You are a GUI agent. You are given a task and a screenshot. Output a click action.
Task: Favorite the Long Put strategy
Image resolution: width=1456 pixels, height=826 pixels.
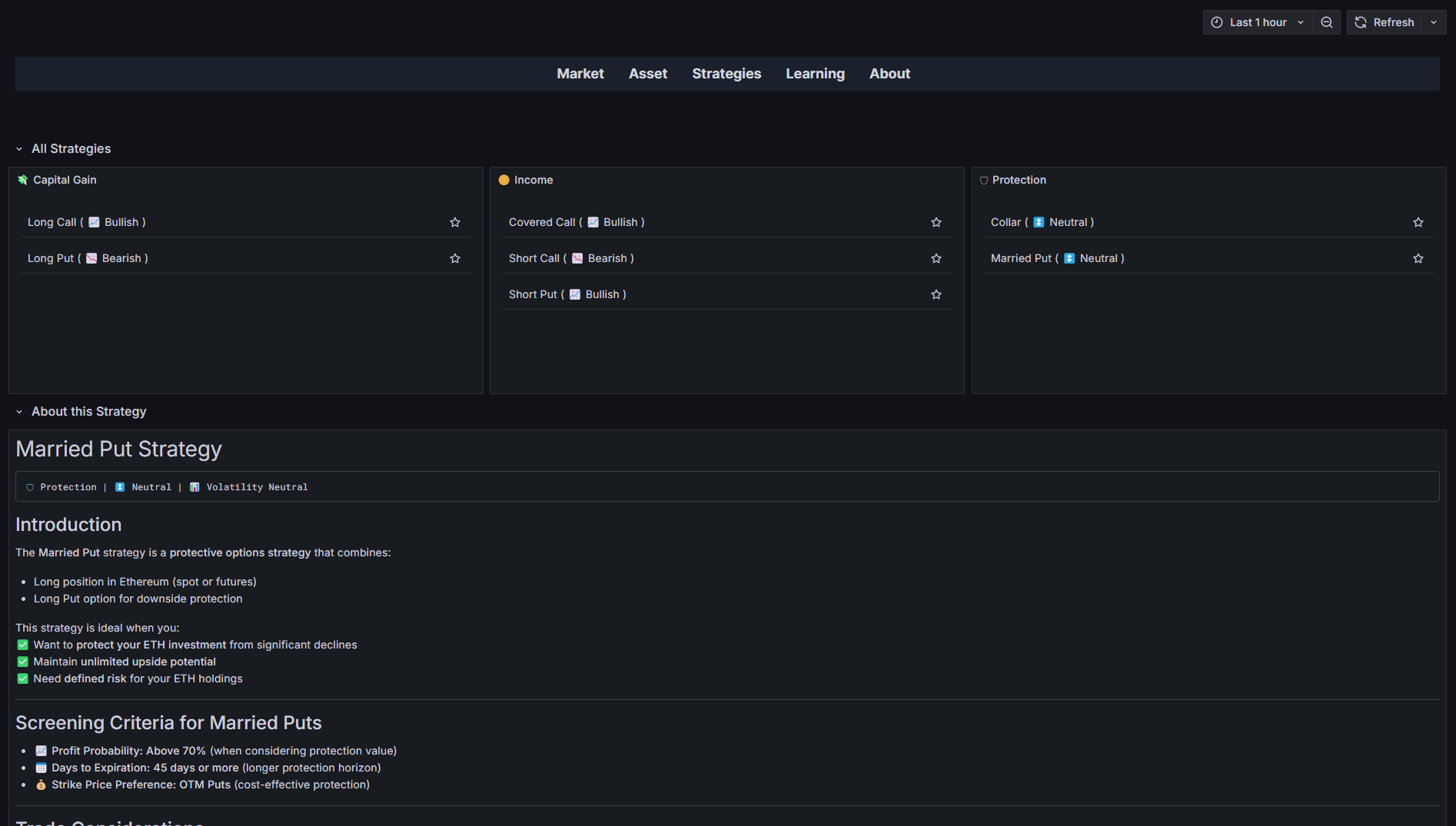click(455, 258)
